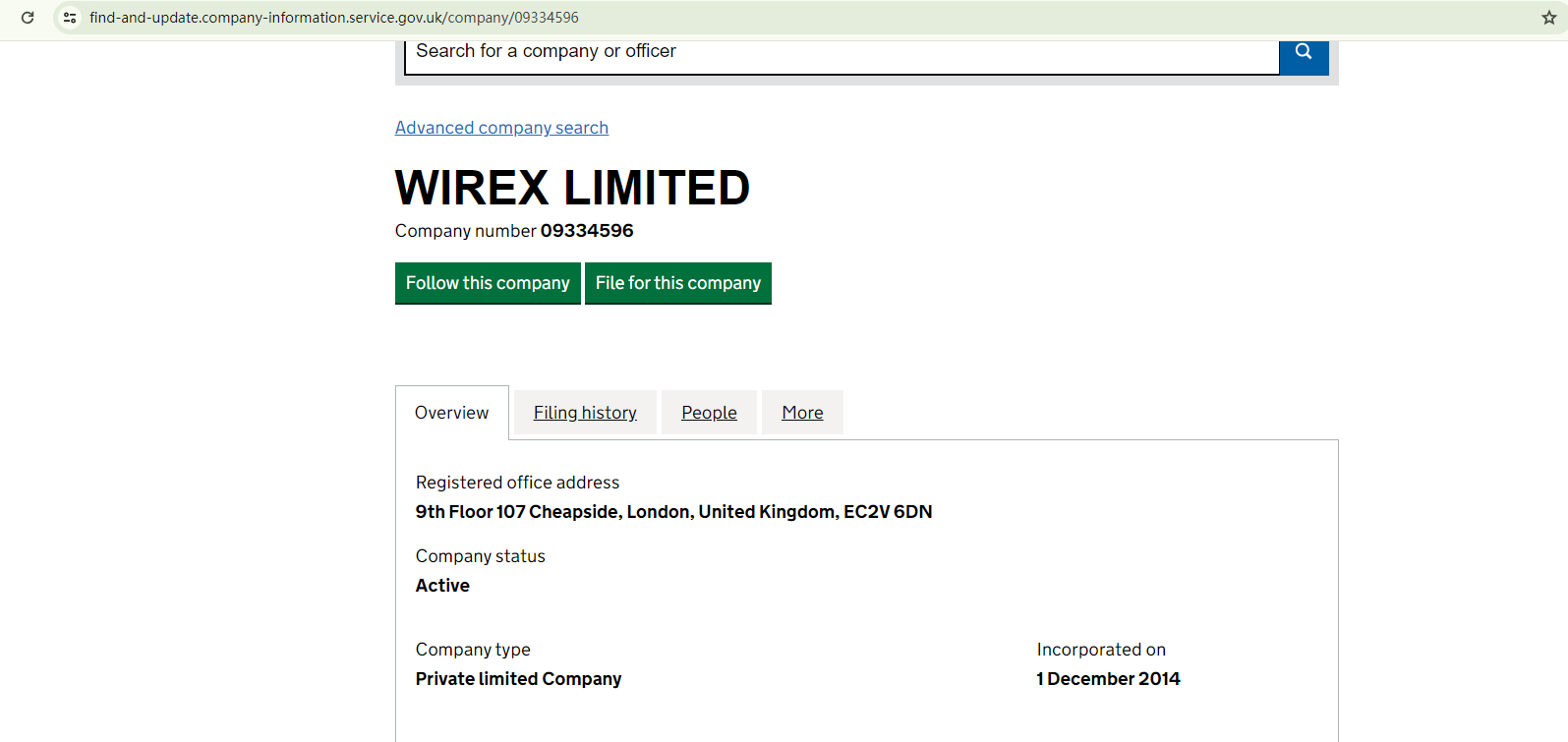The image size is (1568, 742).
Task: Click the Registered office address label
Action: tap(517, 483)
